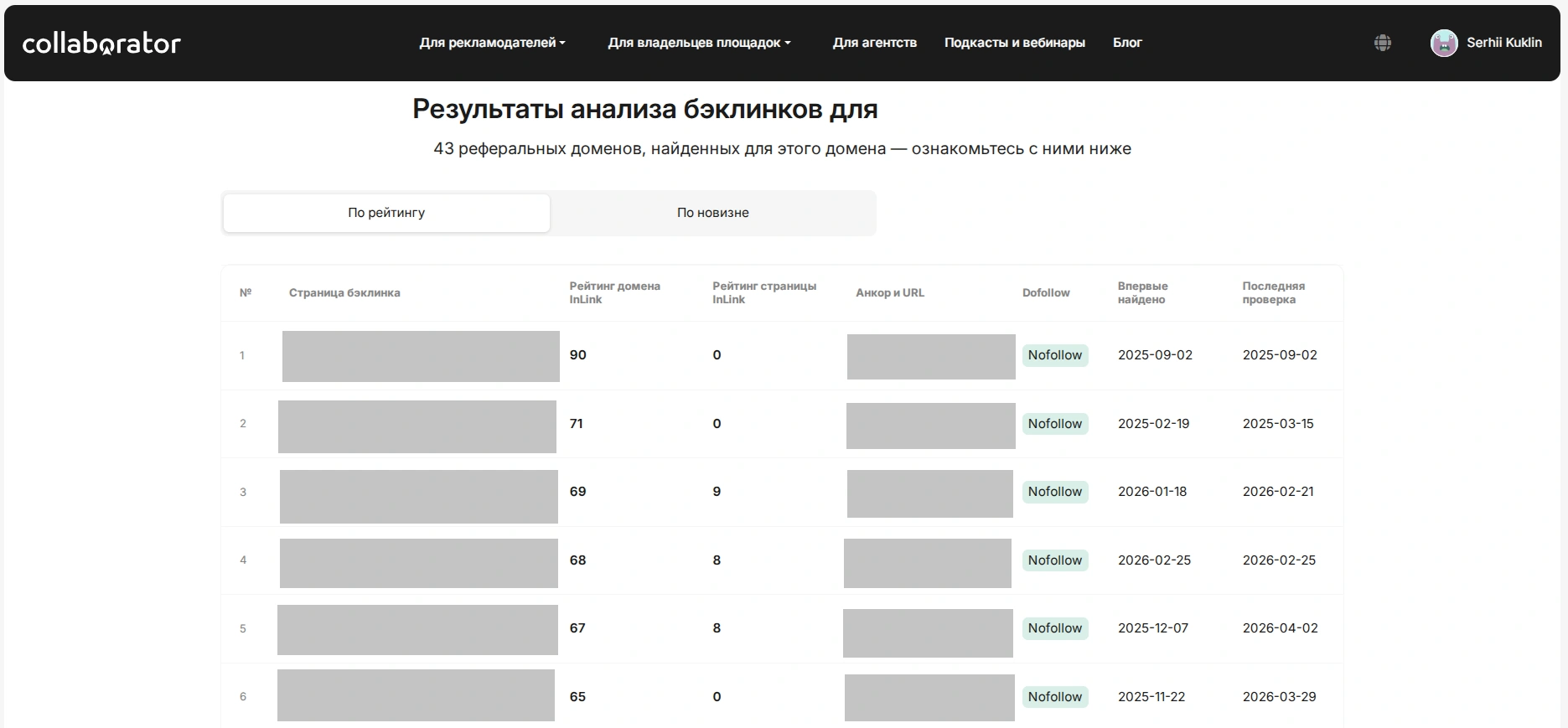The width and height of the screenshot is (1568, 728).
Task: Switch to the По новизне tab
Action: pyautogui.click(x=712, y=213)
